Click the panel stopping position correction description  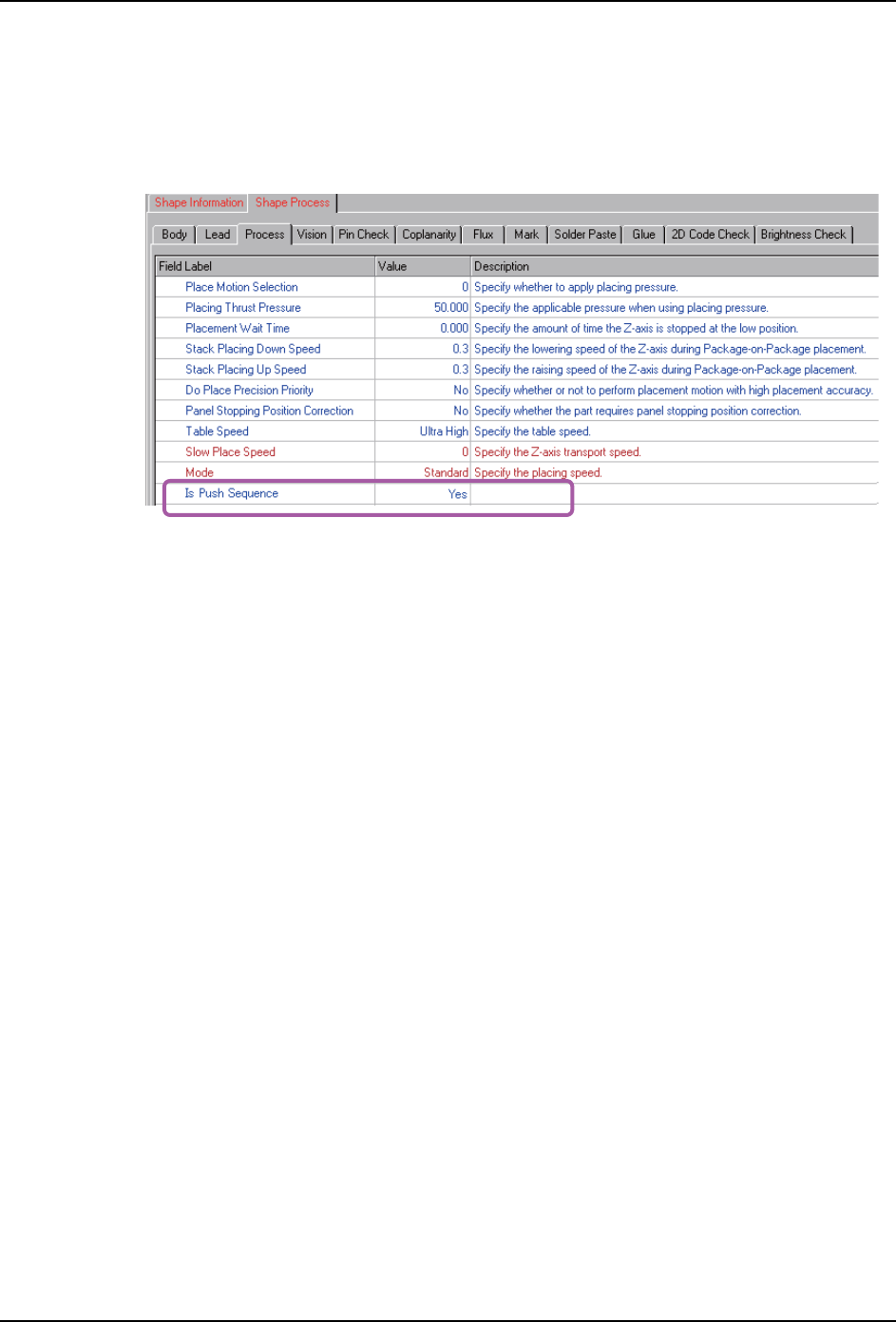point(638,412)
